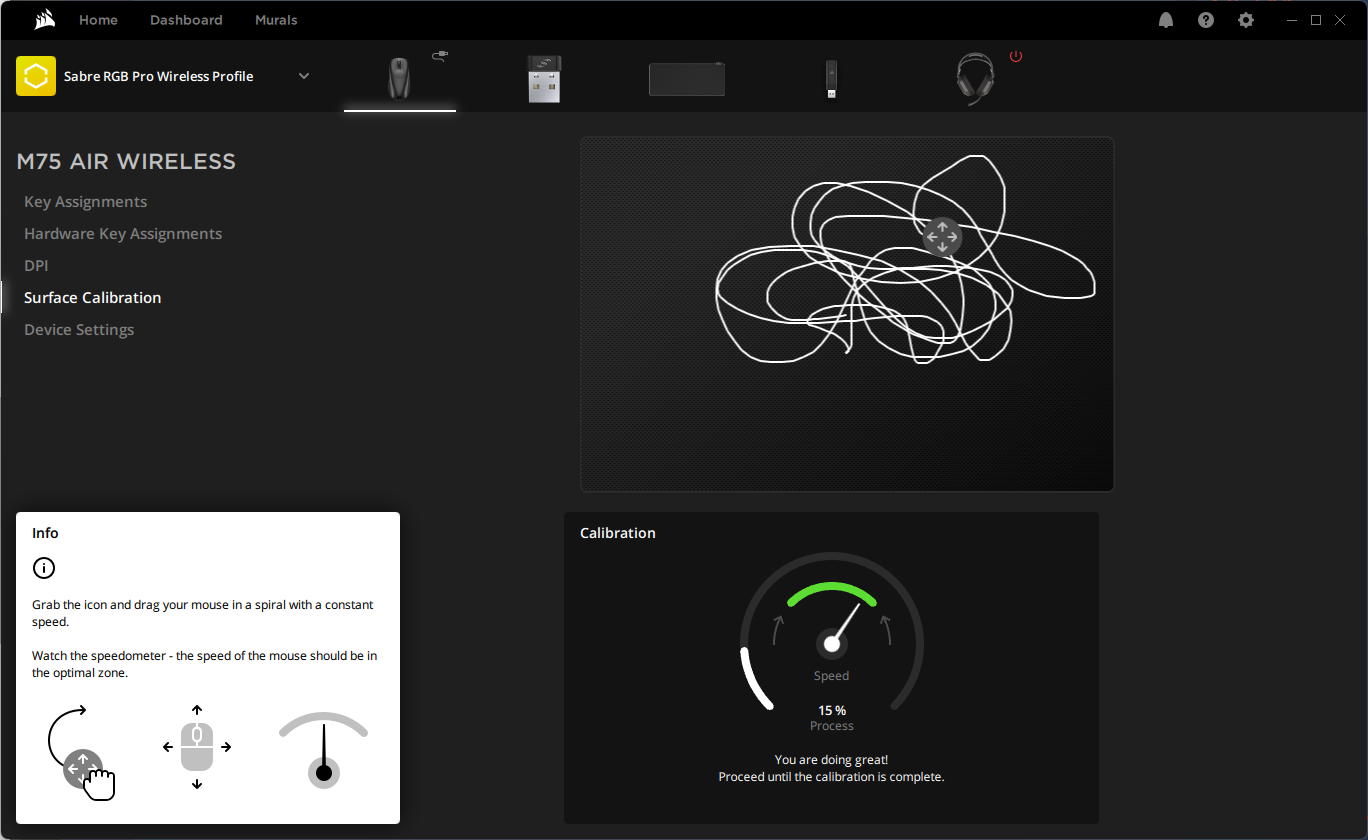This screenshot has height=840, width=1368.
Task: Expand the profile selector chevron
Action: pos(304,76)
